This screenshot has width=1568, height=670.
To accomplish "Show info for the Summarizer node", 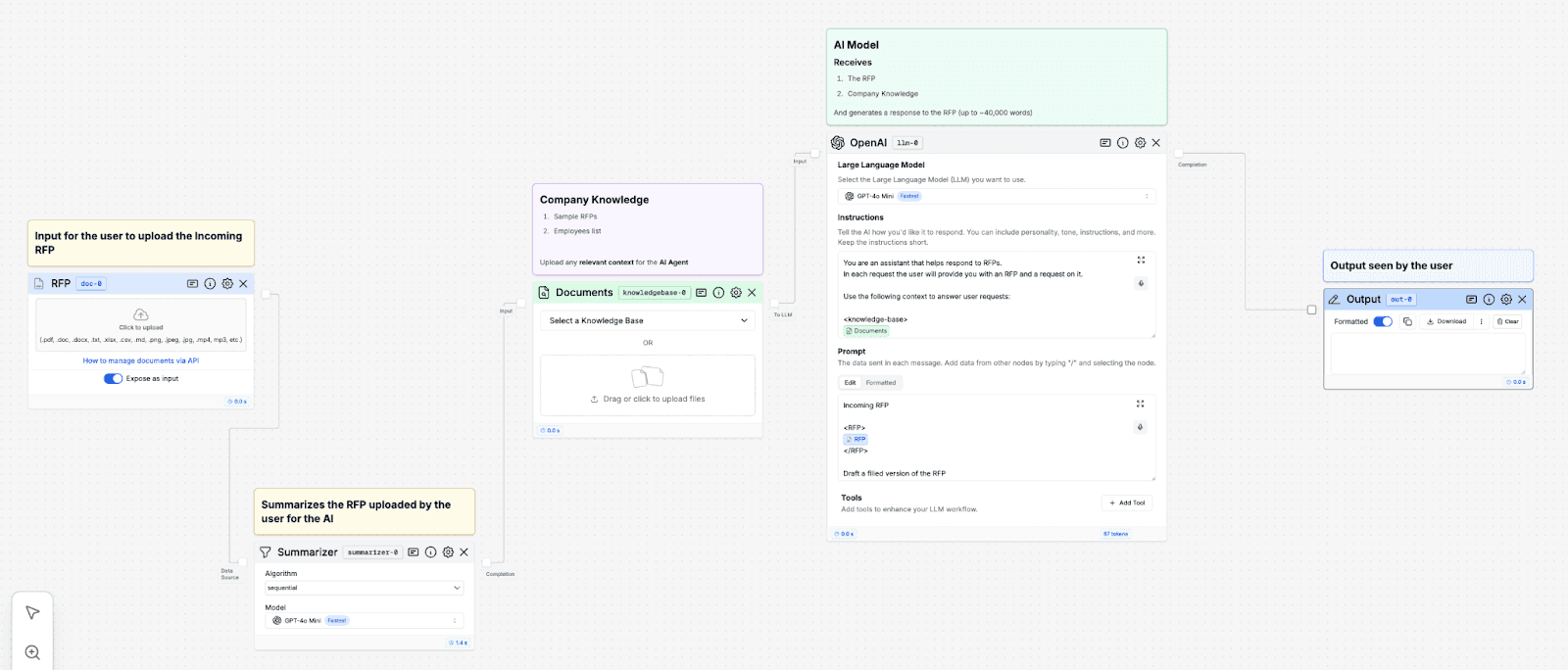I will point(430,552).
